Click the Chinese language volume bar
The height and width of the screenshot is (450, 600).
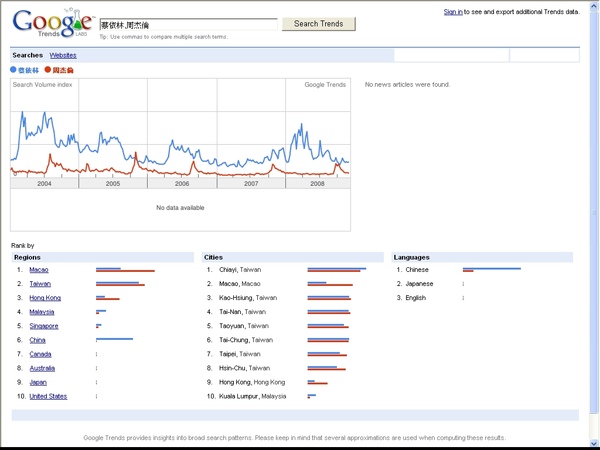492,270
